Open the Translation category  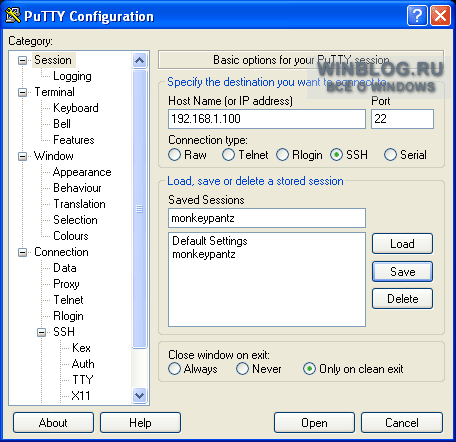click(79, 204)
